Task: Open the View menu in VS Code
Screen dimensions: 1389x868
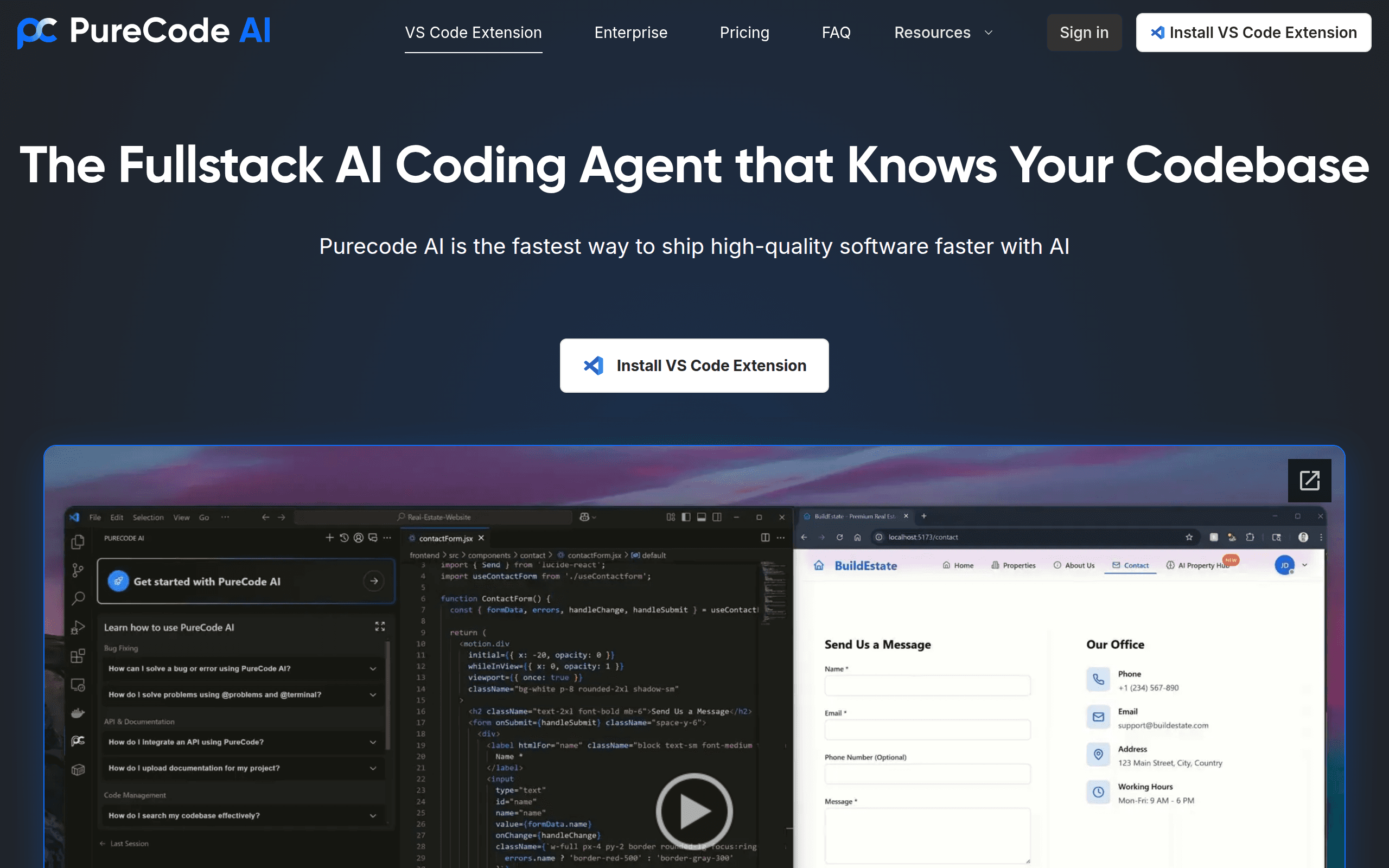Action: (x=181, y=517)
